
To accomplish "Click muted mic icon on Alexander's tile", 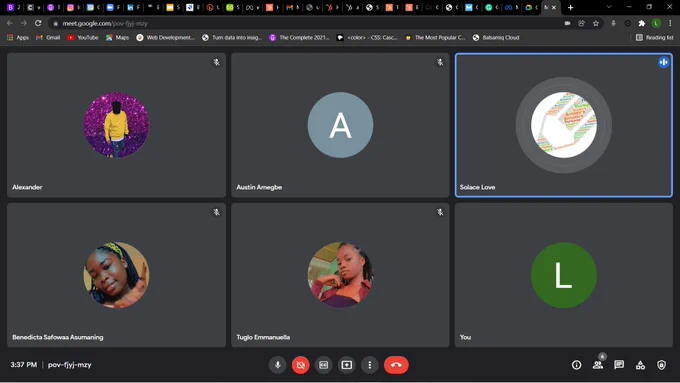I will point(216,62).
